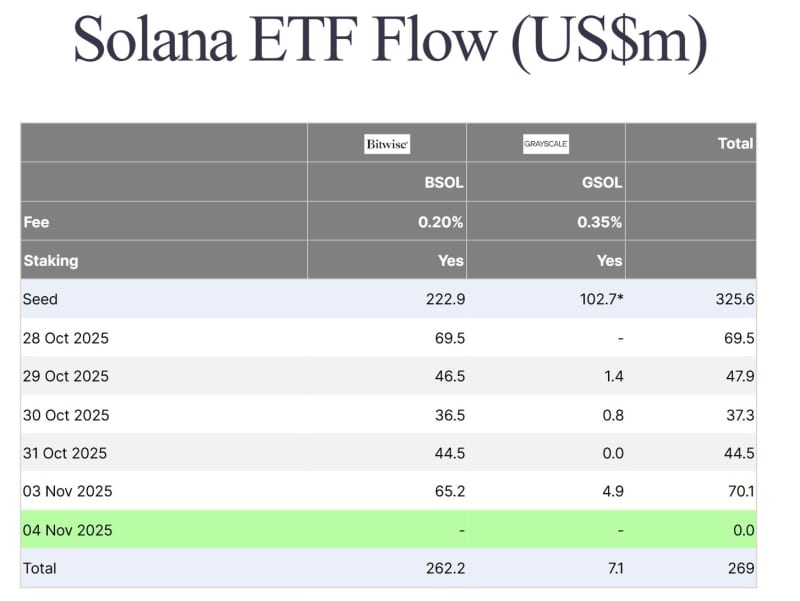Click the Seed row label

[41, 299]
